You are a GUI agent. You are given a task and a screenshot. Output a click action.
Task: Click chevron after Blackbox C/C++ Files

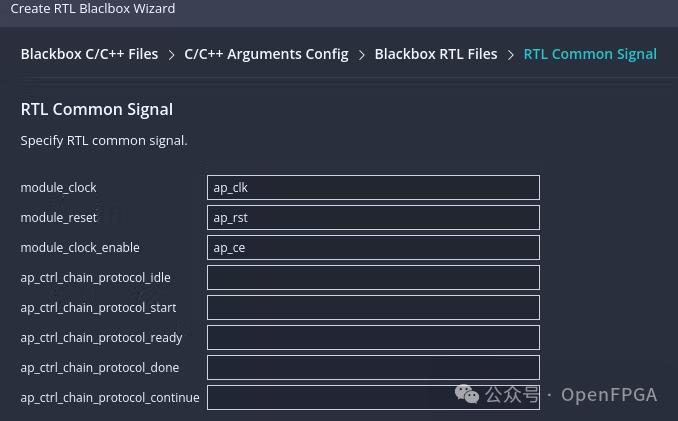coord(172,55)
